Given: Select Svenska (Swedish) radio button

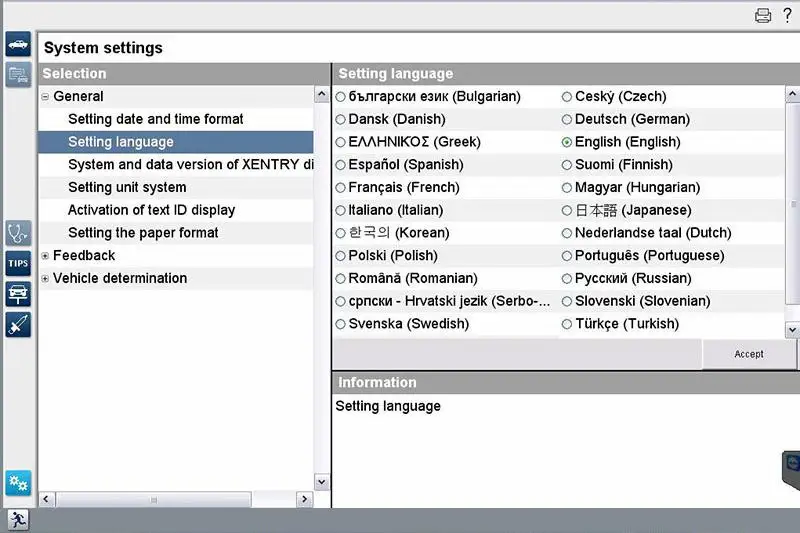Looking at the screenshot, I should point(340,324).
